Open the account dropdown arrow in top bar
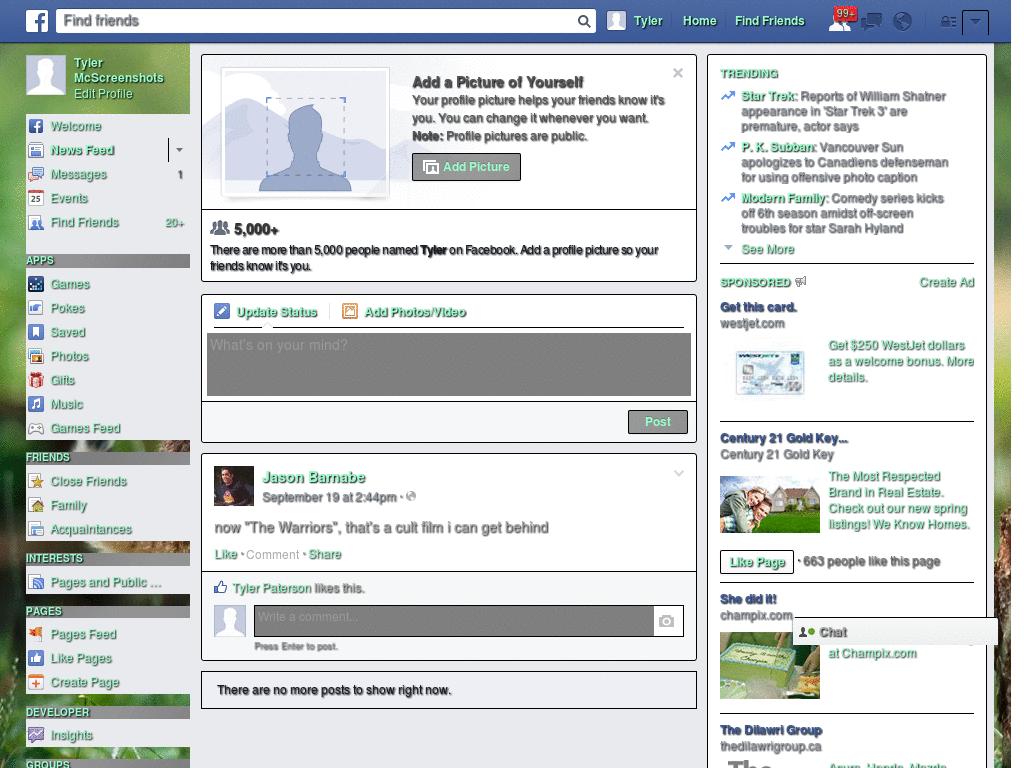This screenshot has height=768, width=1024. tap(975, 22)
